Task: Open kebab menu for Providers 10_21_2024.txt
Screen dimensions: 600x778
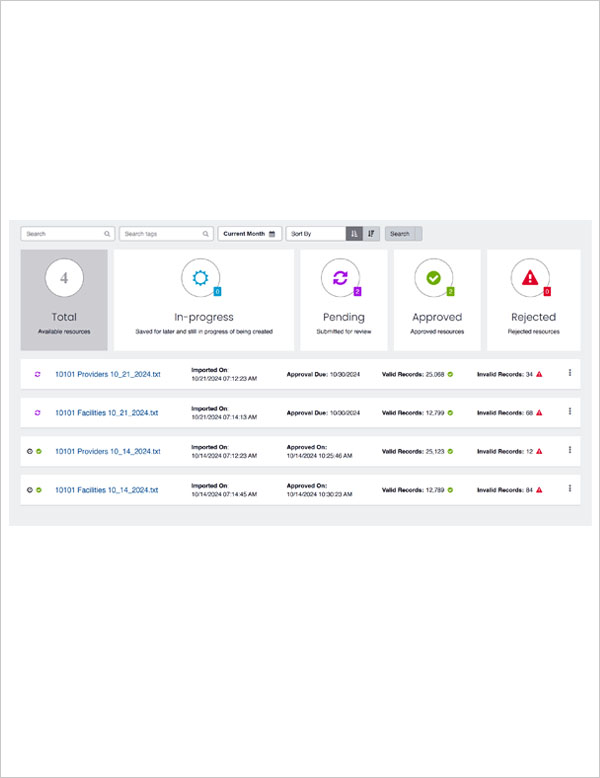Action: click(x=570, y=373)
